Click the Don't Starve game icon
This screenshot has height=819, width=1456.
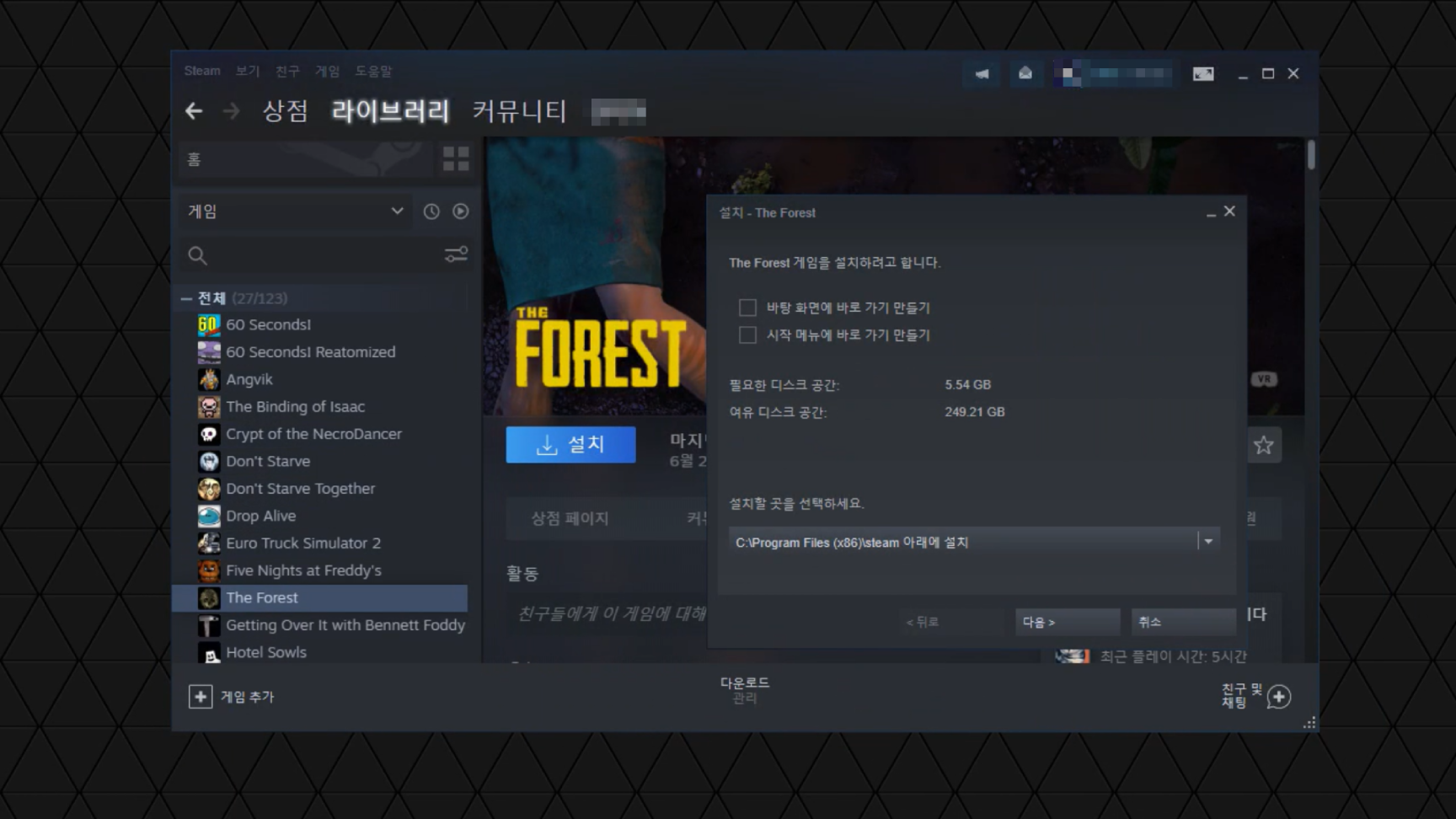(209, 461)
